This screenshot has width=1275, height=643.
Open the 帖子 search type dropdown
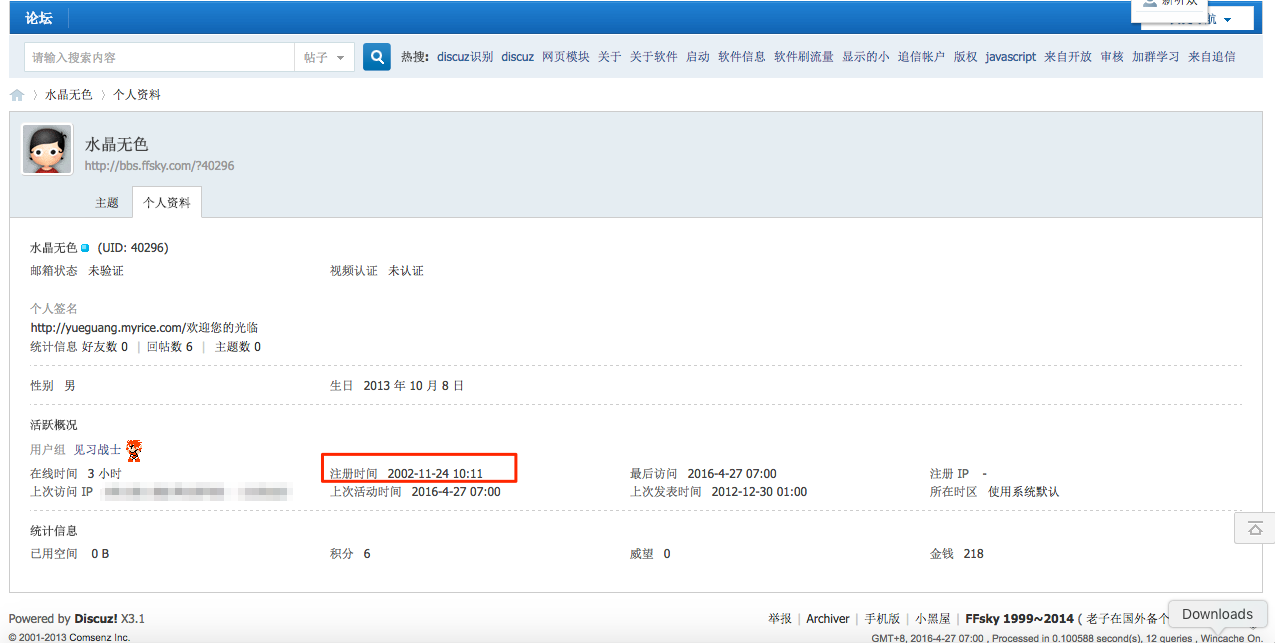tap(324, 57)
